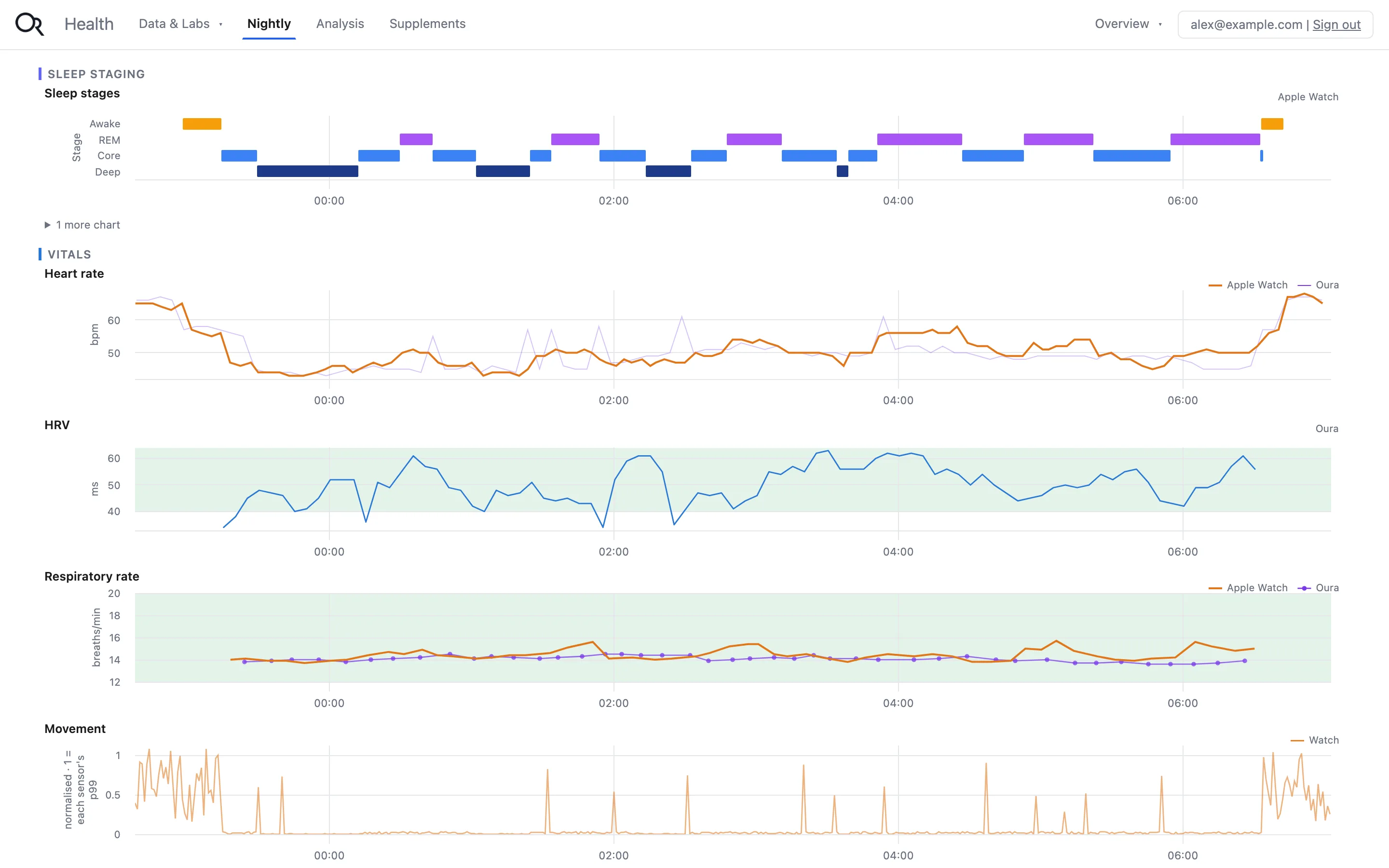The image size is (1389, 868).
Task: Go to the Supplements tab
Action: click(427, 24)
